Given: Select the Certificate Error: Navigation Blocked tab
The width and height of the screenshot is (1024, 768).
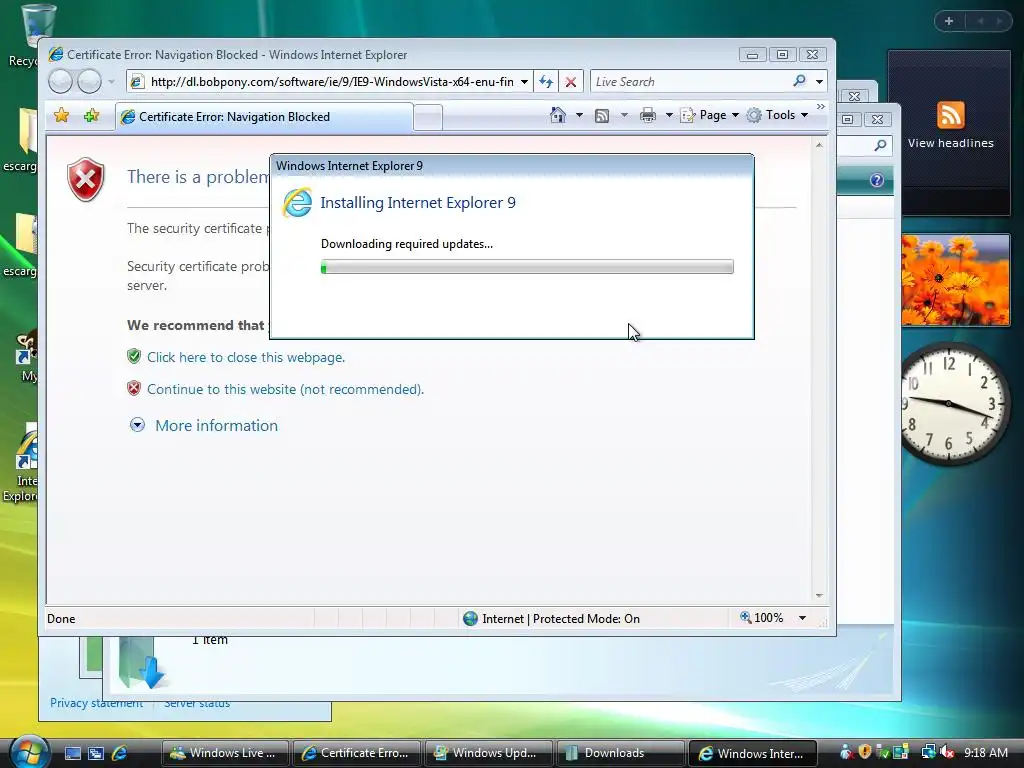Looking at the screenshot, I should 264,117.
